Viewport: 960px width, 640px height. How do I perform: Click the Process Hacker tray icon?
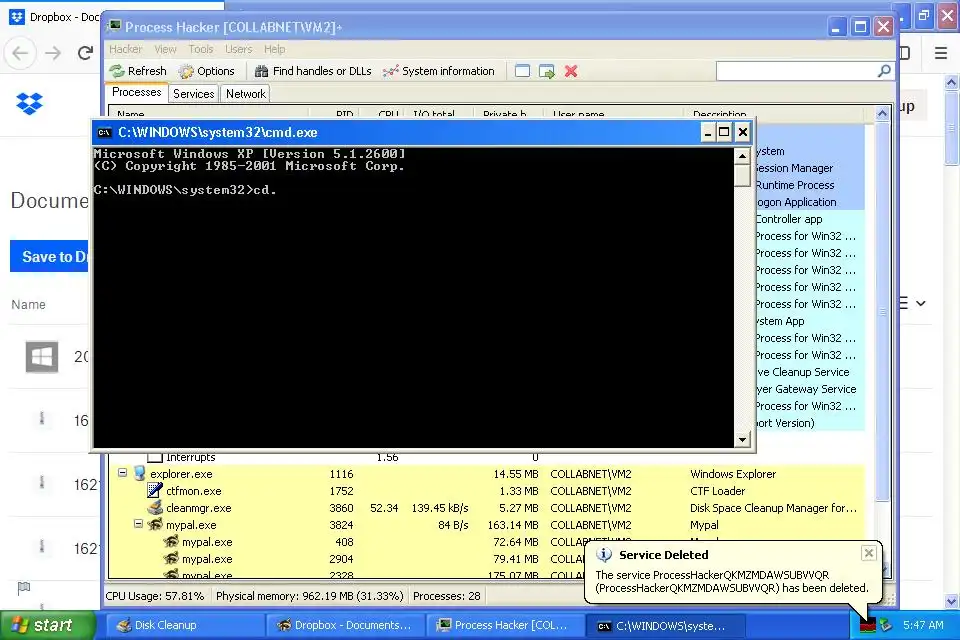point(868,625)
